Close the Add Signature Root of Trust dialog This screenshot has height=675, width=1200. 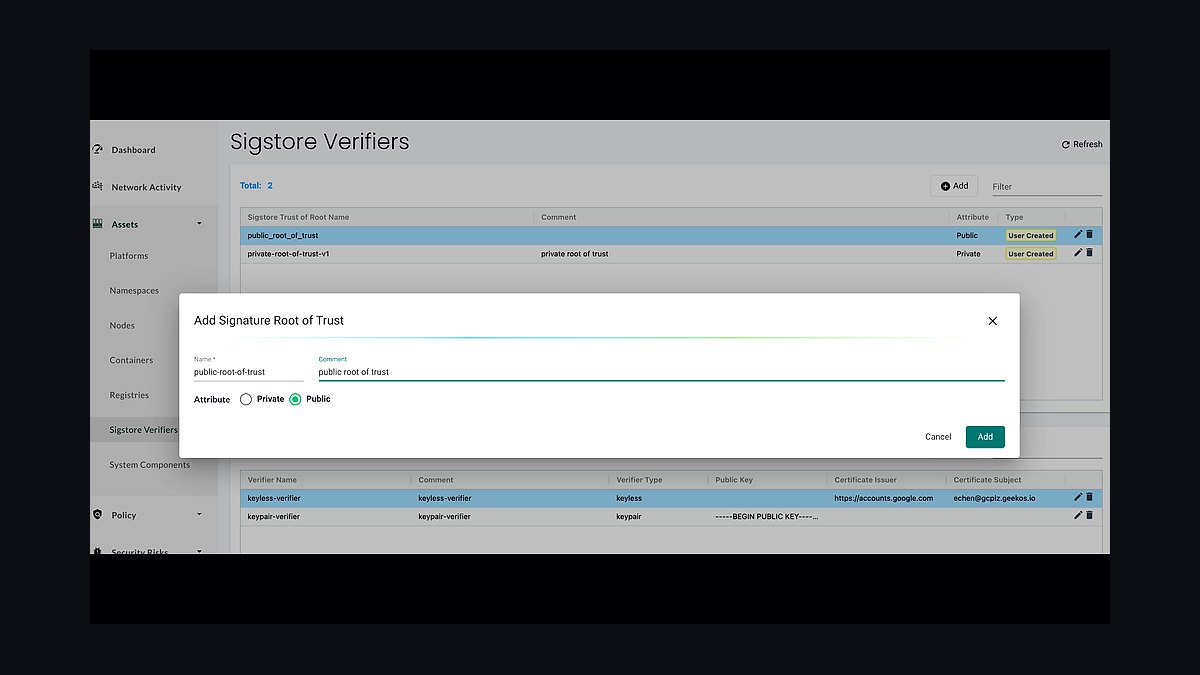coord(992,321)
